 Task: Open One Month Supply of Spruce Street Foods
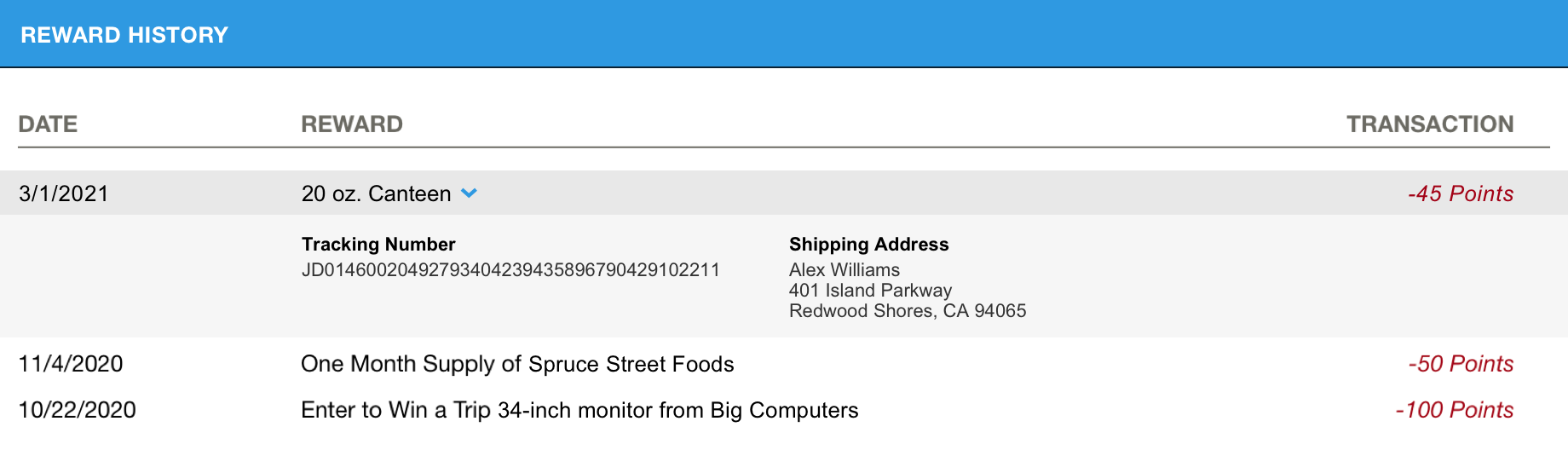click(x=517, y=364)
